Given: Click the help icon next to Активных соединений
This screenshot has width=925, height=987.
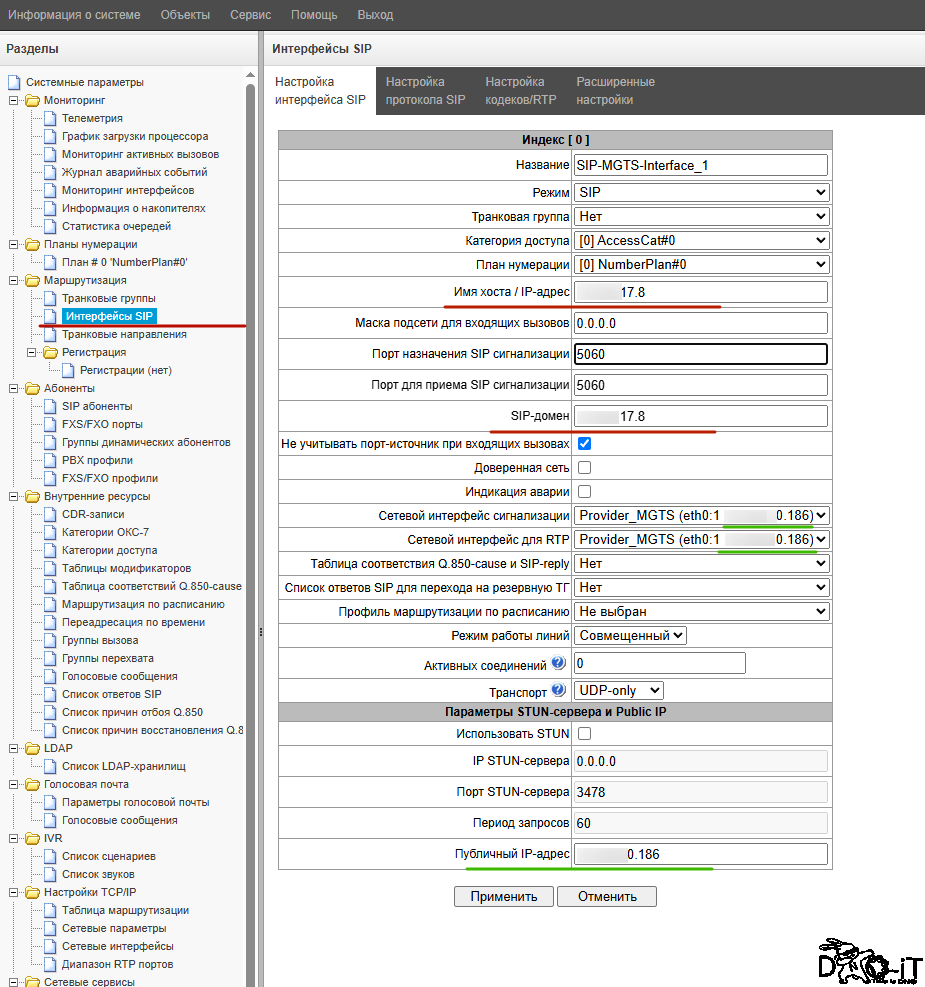Looking at the screenshot, I should pos(558,663).
